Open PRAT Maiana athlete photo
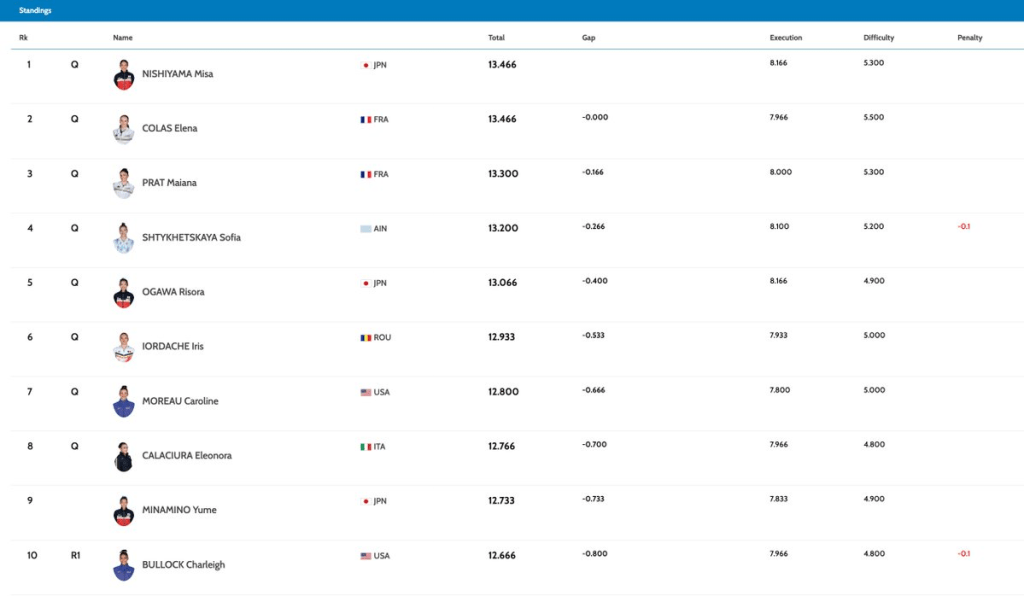The width and height of the screenshot is (1024, 596). 123,184
